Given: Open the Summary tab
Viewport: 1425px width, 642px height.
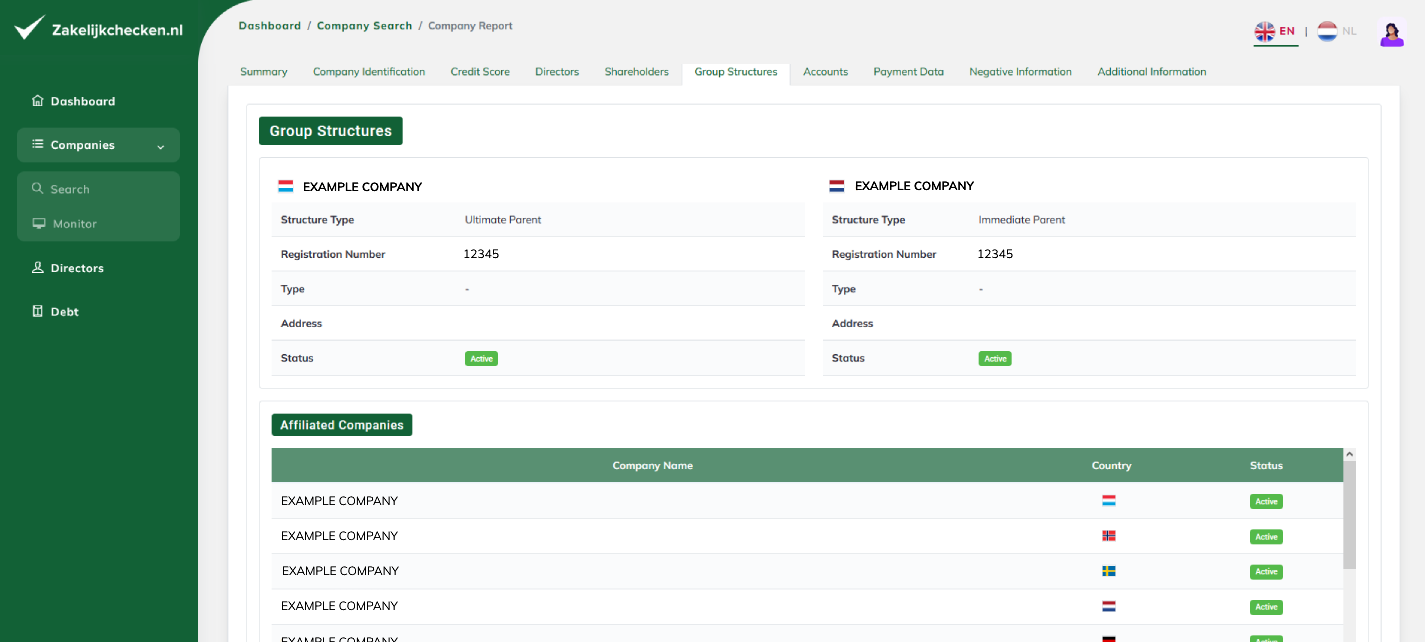Looking at the screenshot, I should click(264, 72).
